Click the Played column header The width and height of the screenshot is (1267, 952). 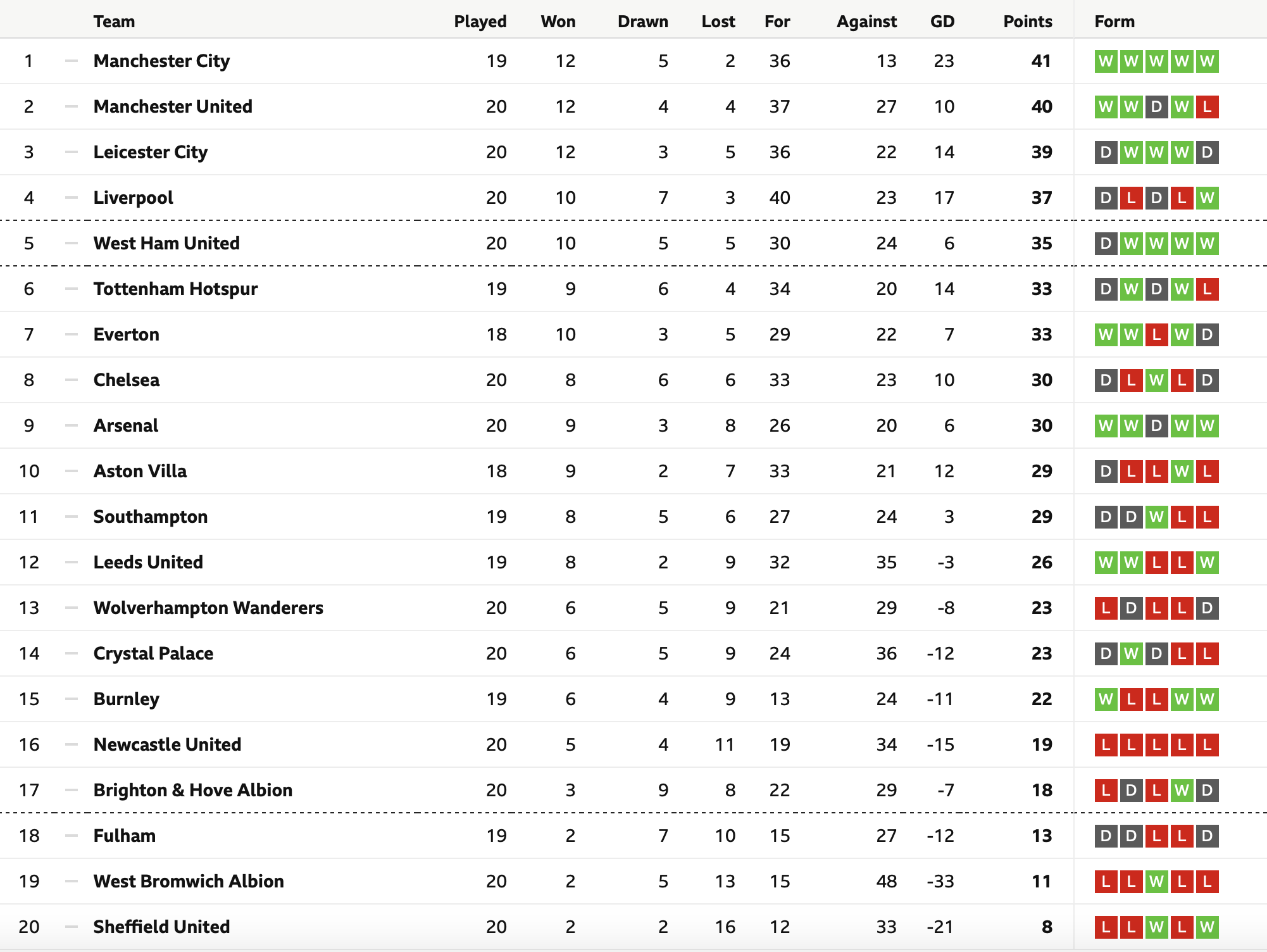click(480, 22)
